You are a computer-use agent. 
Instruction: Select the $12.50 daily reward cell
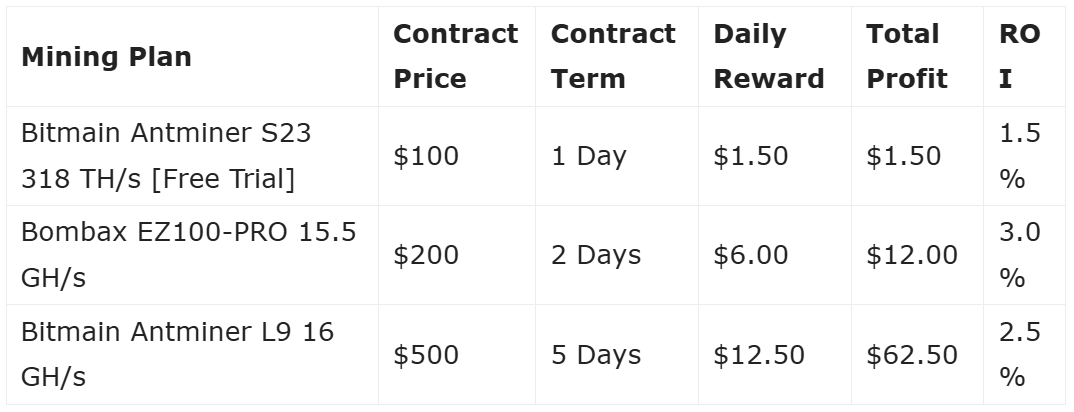tap(758, 355)
